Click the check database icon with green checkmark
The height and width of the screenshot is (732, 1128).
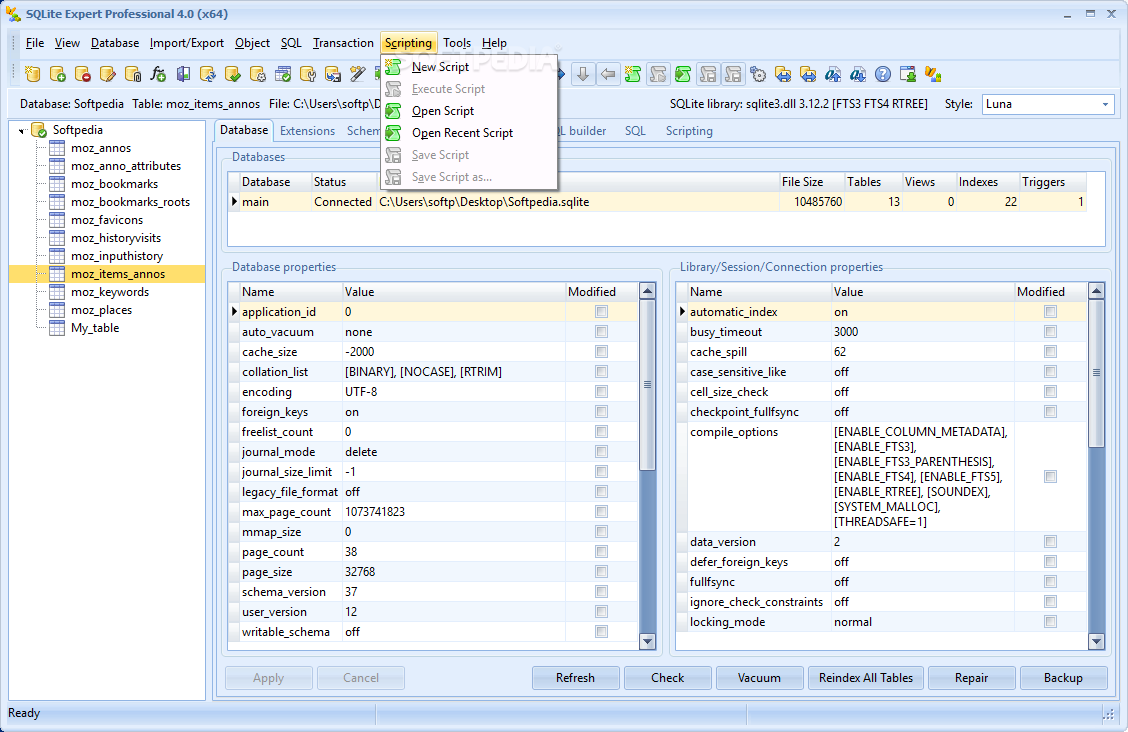tap(233, 74)
